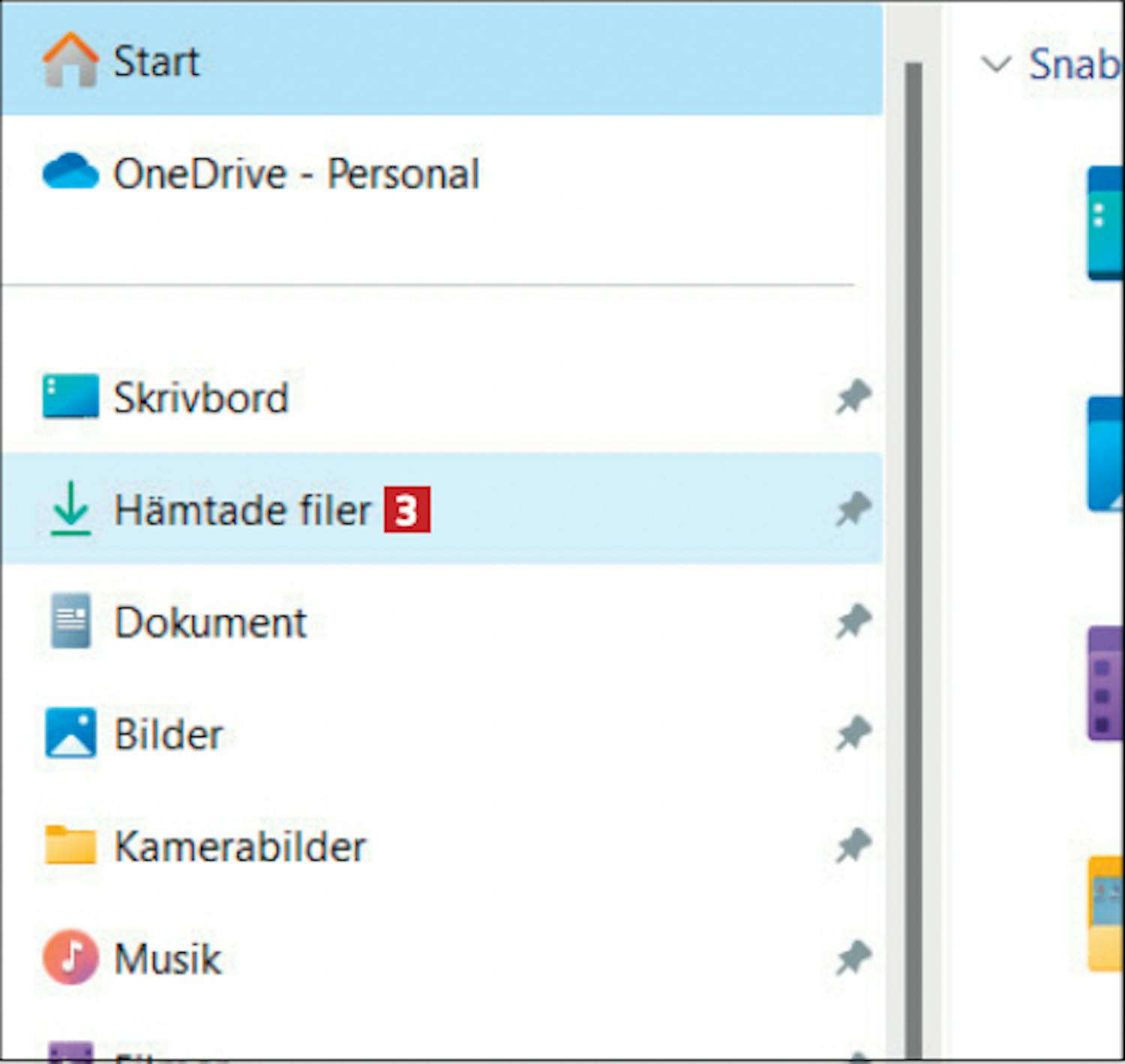Click the Skrivbord desktop icon
Viewport: 1125px width, 1064px height.
(x=70, y=396)
